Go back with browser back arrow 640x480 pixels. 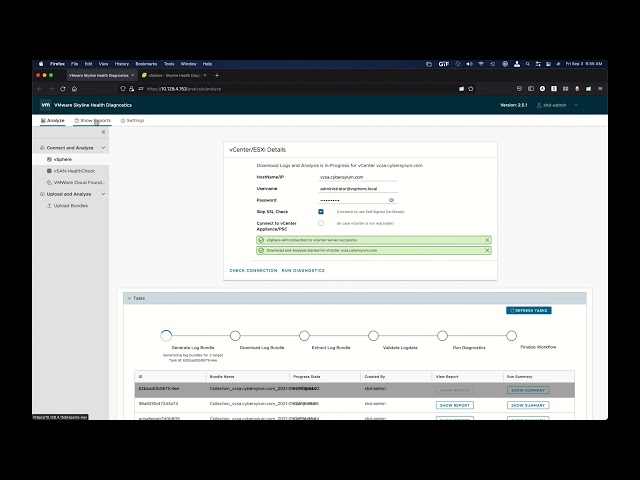click(x=40, y=89)
